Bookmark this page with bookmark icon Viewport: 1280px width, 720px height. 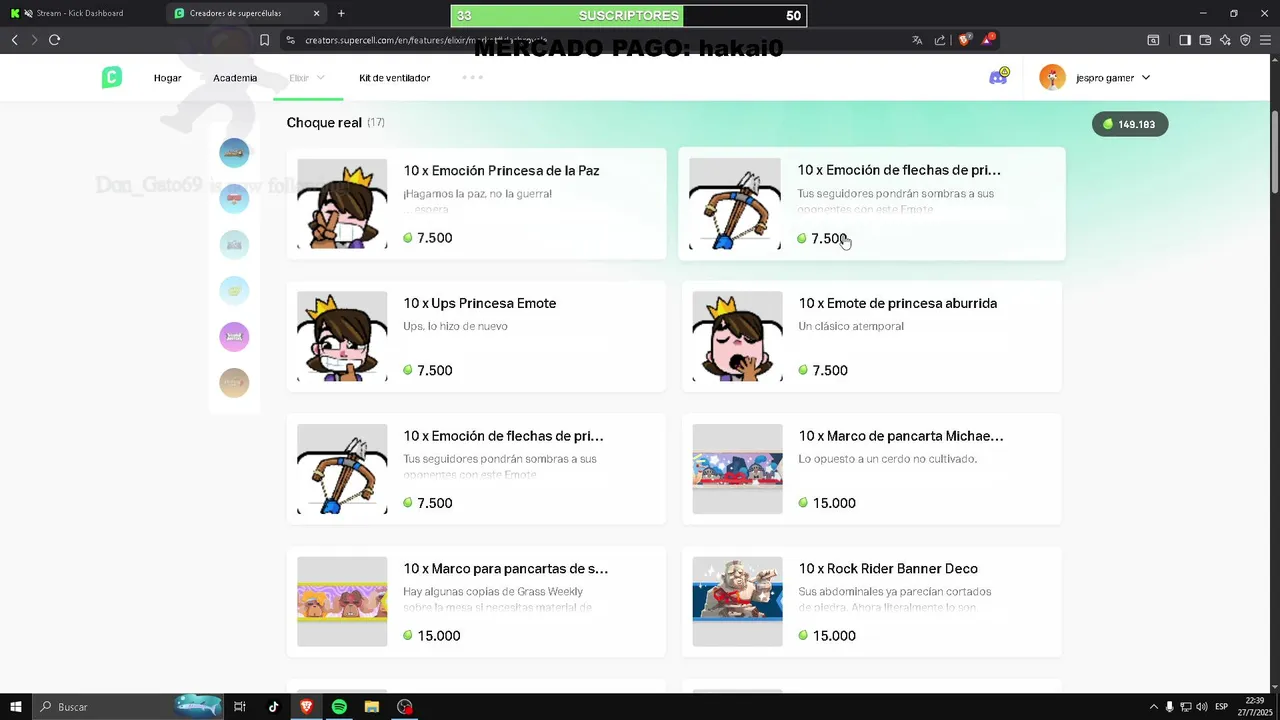[264, 40]
